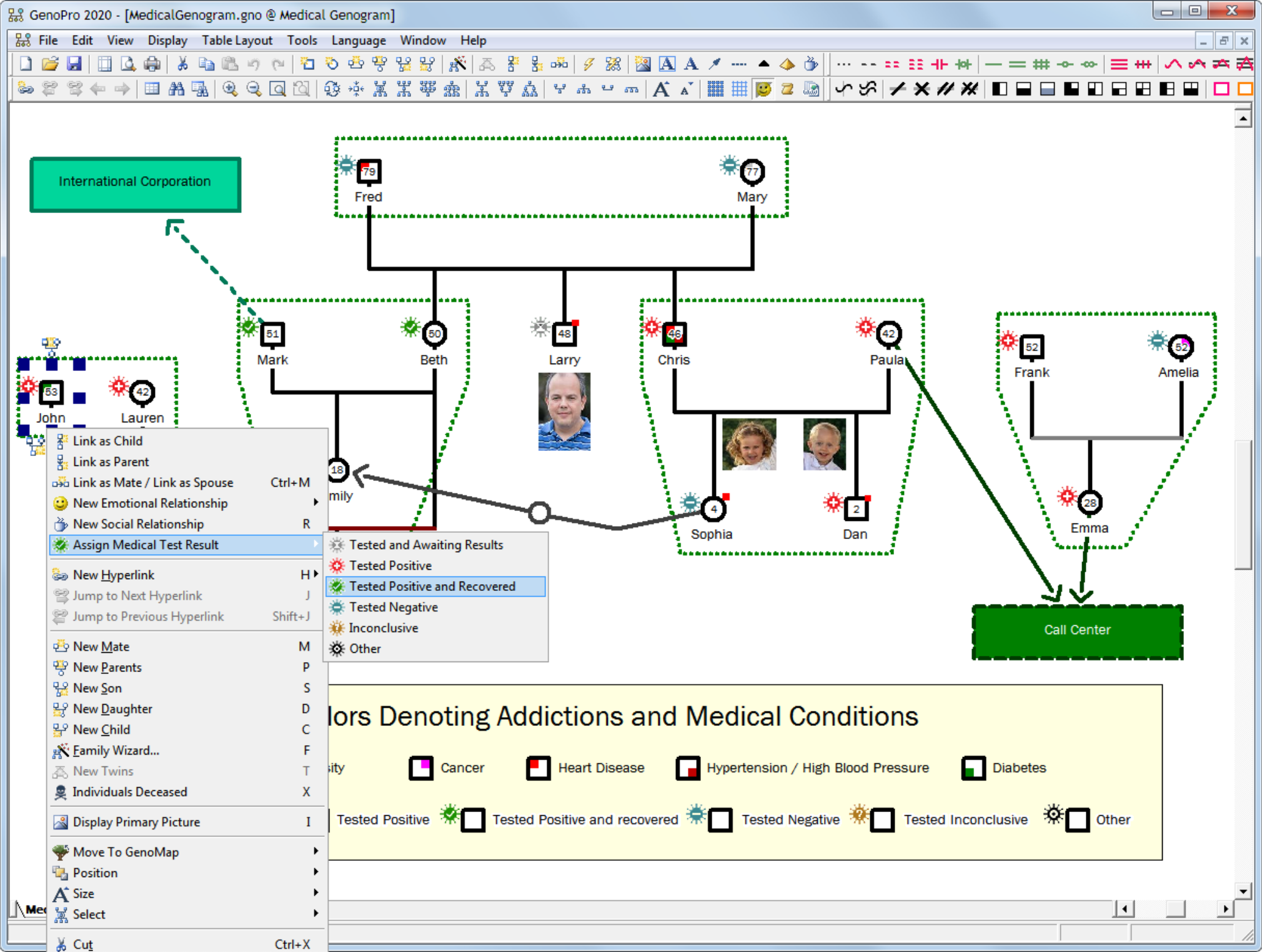Click the Increase font size icon
Viewport: 1262px width, 952px height.
661,89
